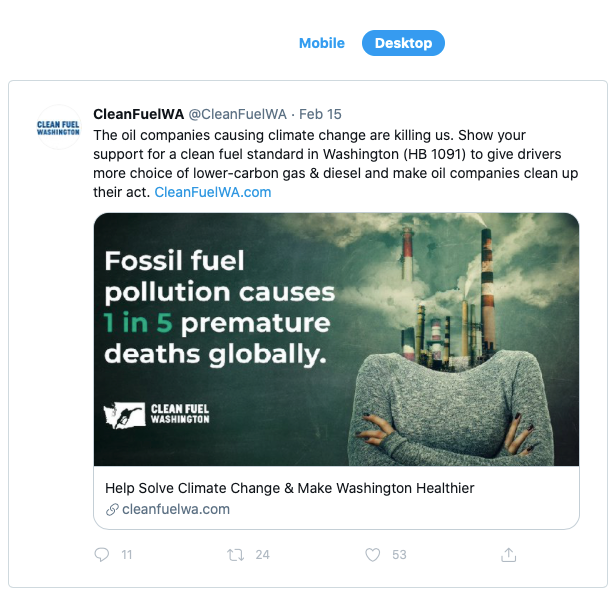Click the CleanFuelWA display name
The width and height of the screenshot is (612, 594).
[x=138, y=114]
